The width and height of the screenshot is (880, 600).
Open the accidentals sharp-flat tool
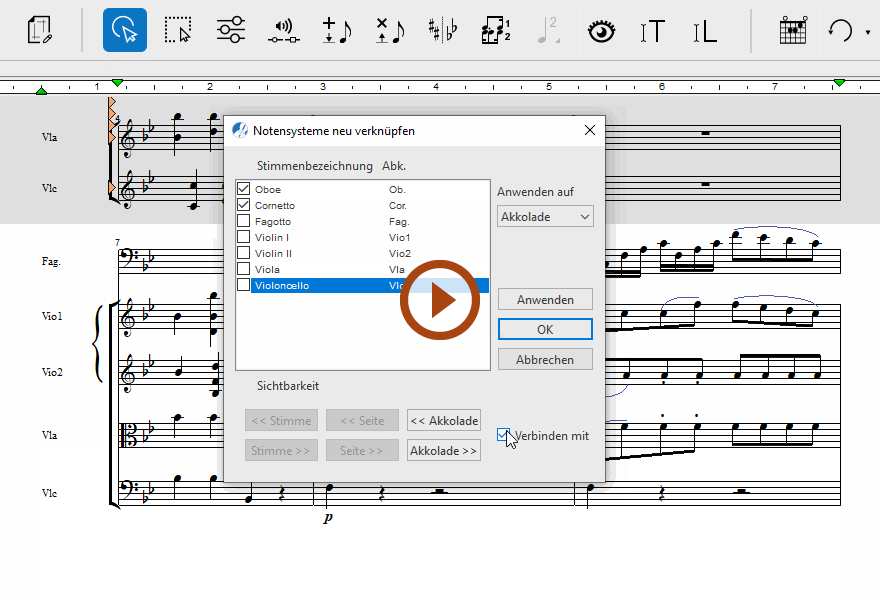tap(441, 30)
